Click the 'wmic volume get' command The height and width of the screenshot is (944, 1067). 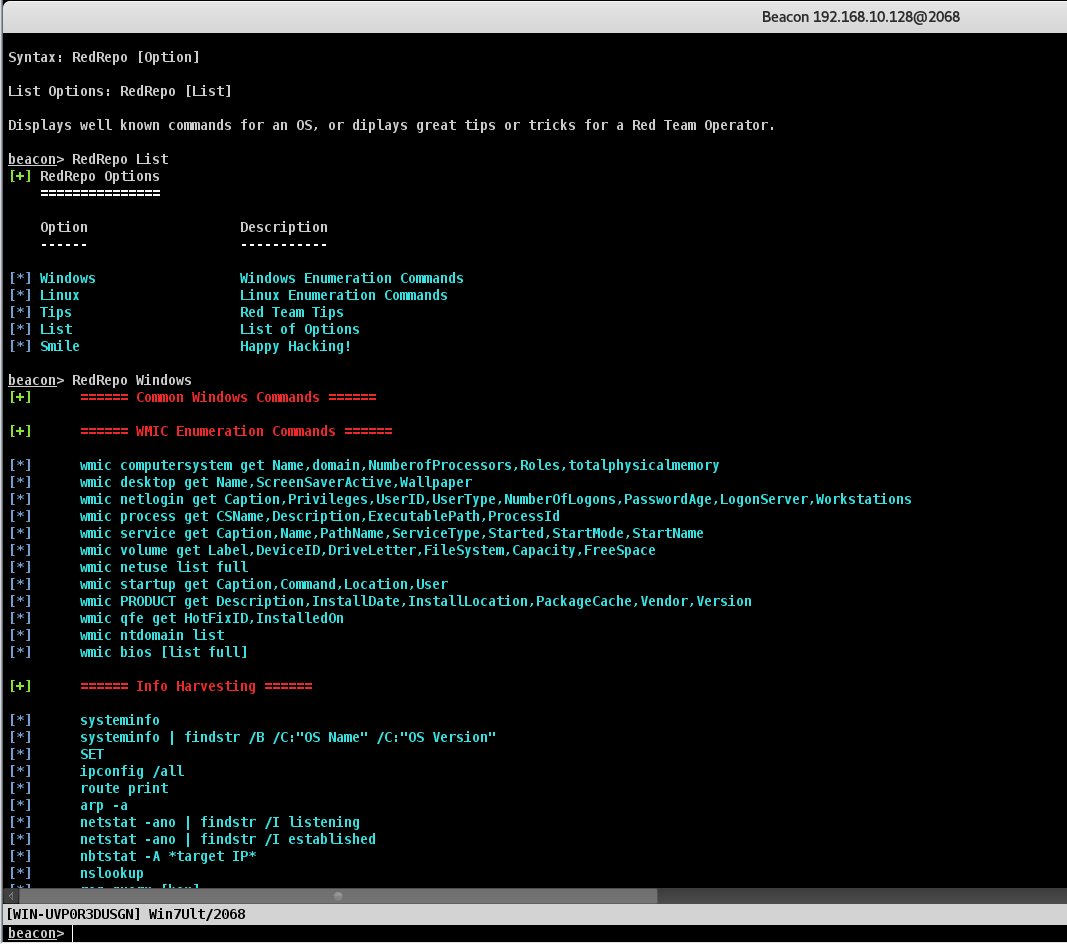[x=367, y=551]
